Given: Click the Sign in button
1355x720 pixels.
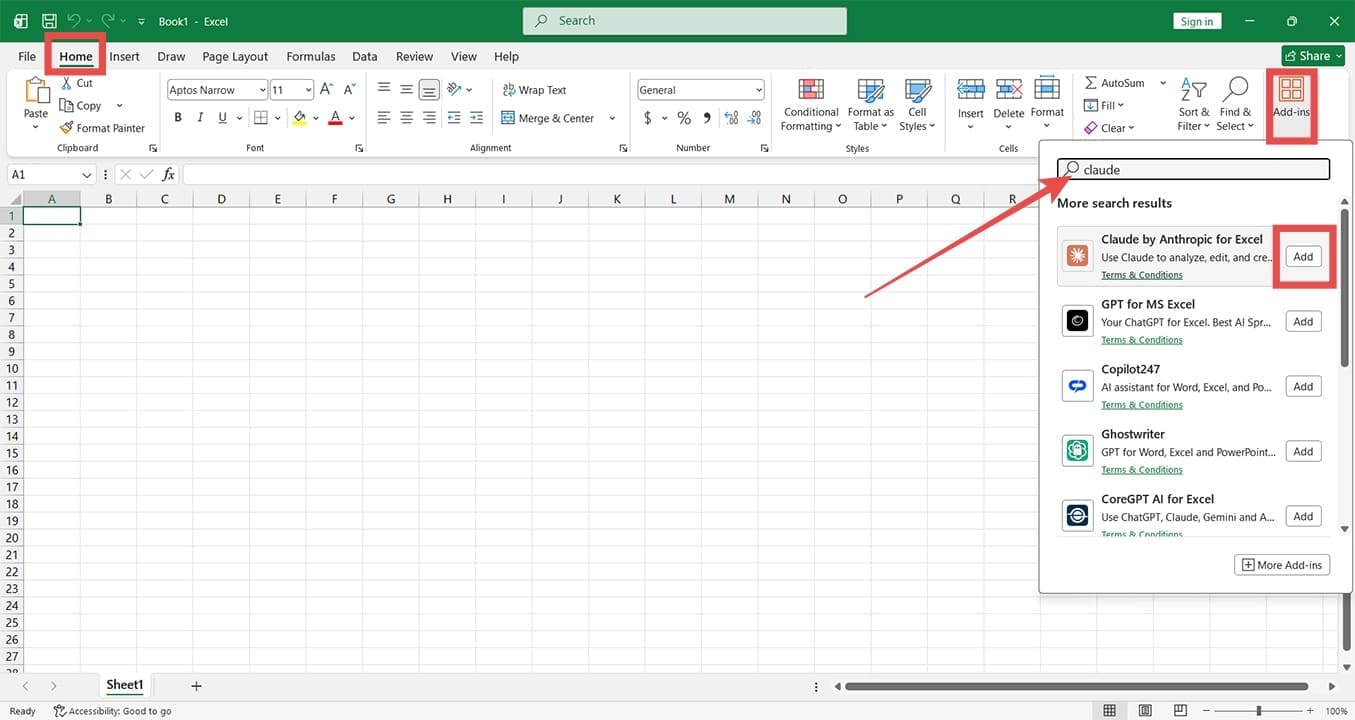Looking at the screenshot, I should point(1196,21).
